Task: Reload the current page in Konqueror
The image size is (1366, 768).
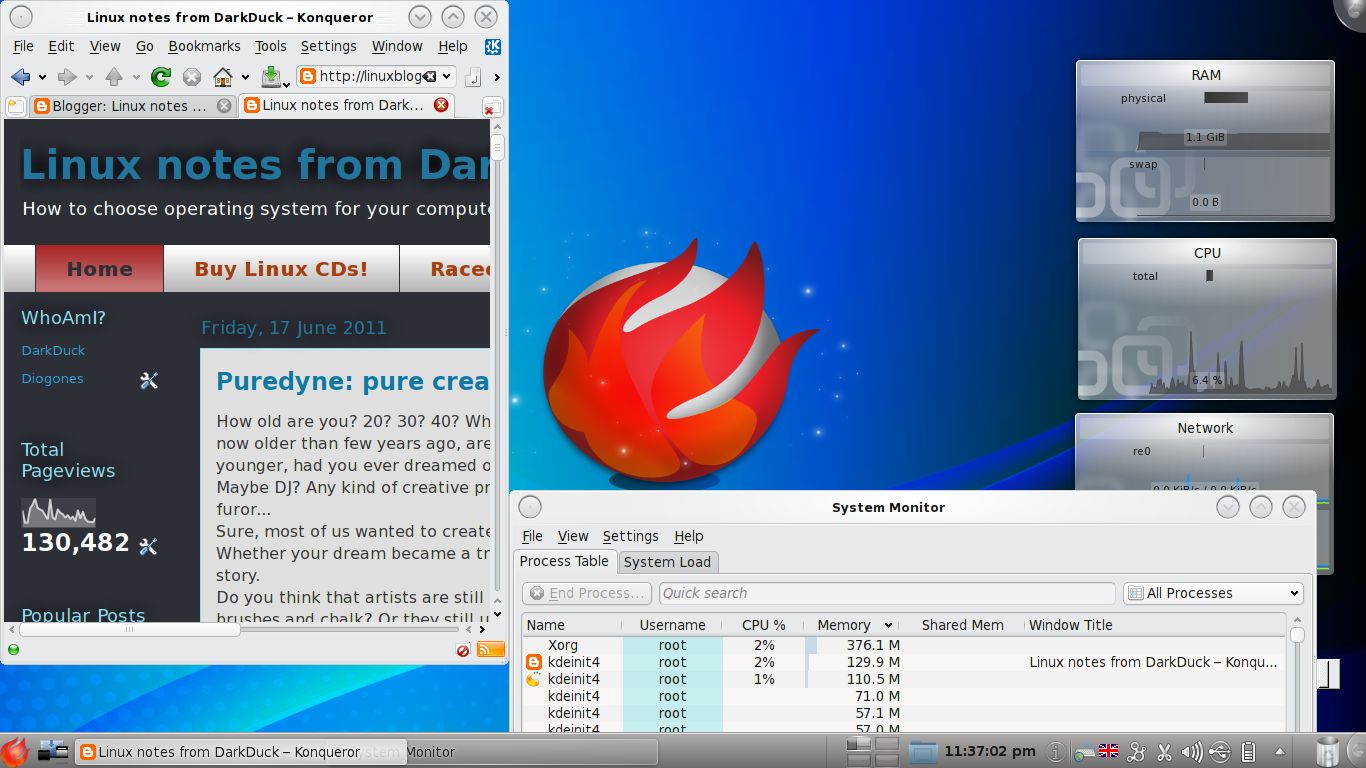Action: click(160, 76)
